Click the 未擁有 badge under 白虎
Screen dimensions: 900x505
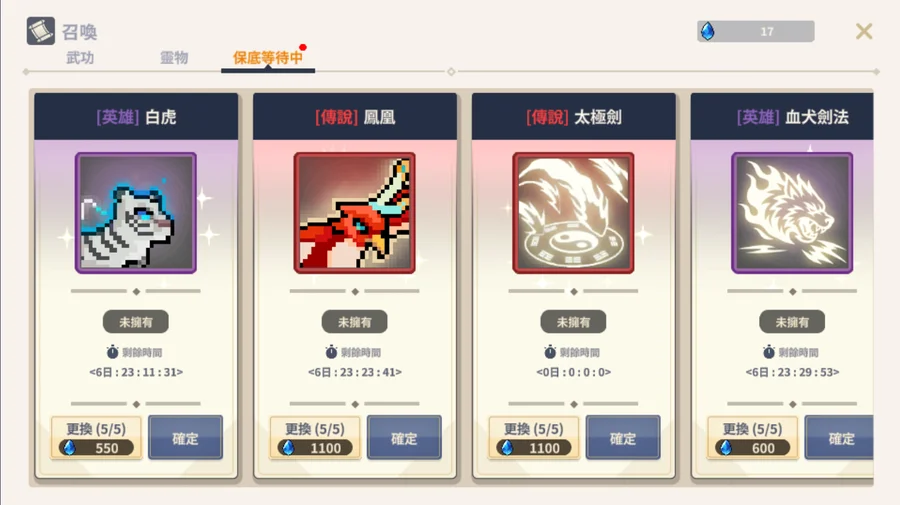136,322
